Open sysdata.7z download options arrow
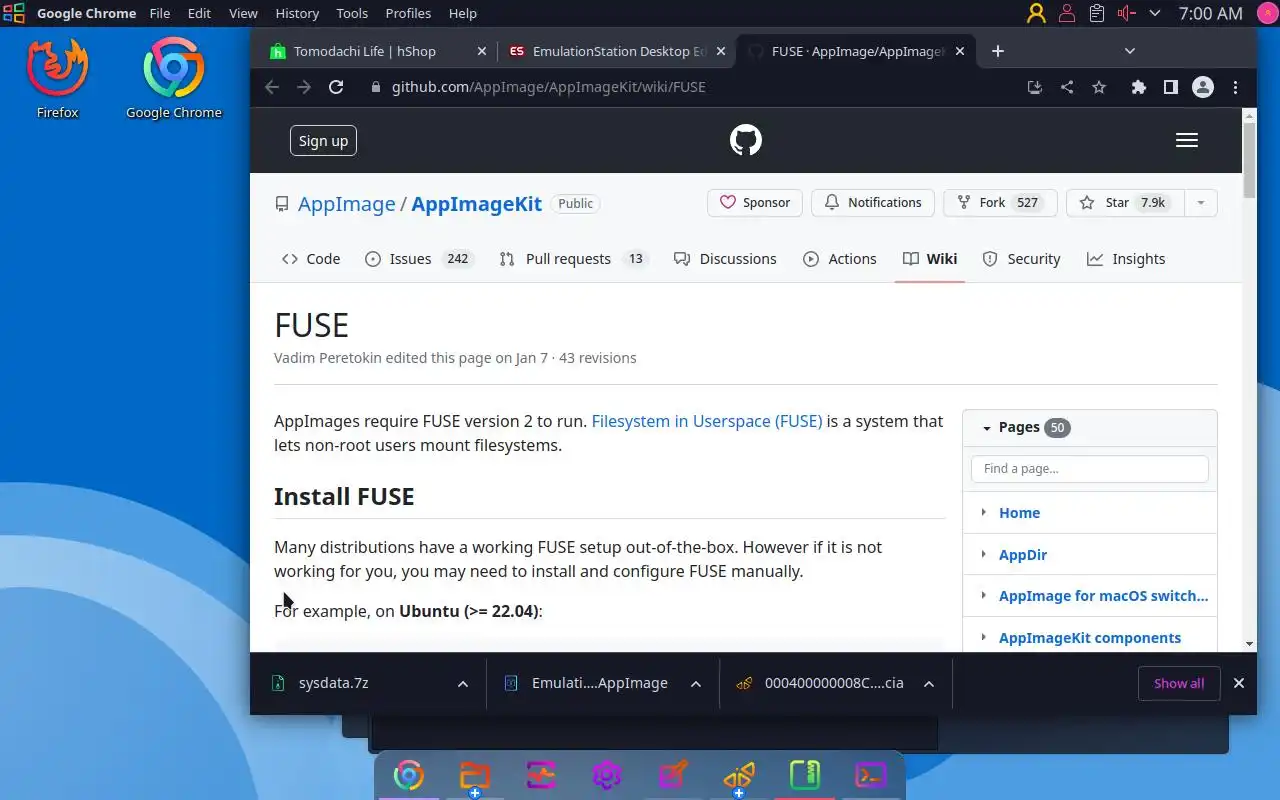 pos(463,684)
